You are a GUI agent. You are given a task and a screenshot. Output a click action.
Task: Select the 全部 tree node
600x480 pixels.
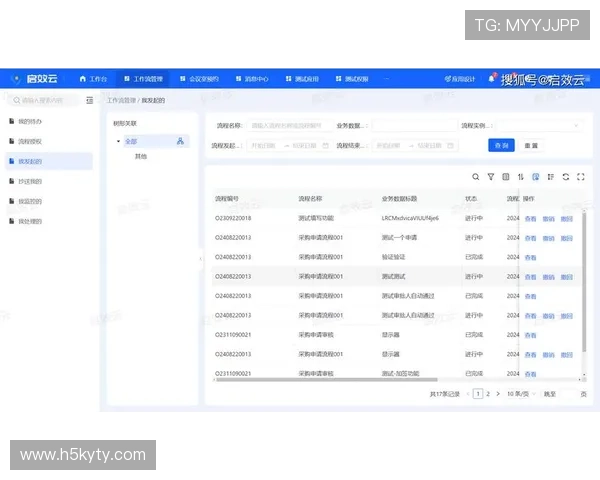point(131,141)
